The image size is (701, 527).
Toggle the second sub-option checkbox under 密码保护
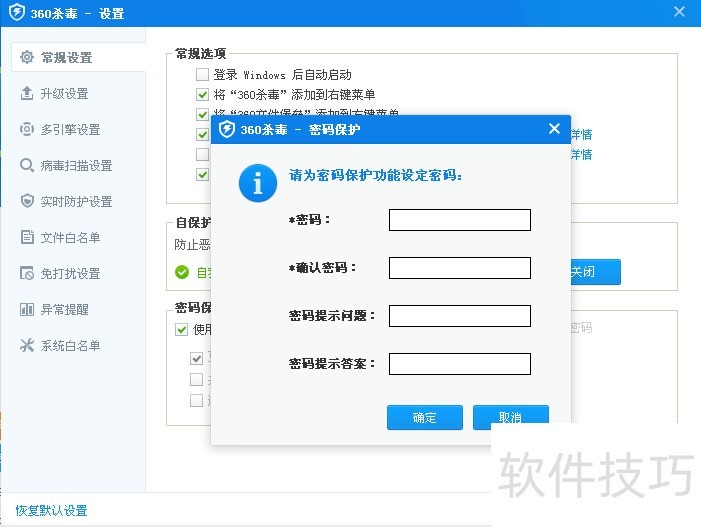pyautogui.click(x=196, y=379)
